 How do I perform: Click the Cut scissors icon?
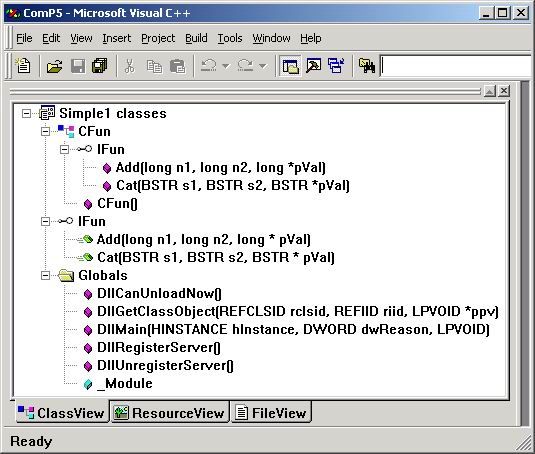point(129,65)
